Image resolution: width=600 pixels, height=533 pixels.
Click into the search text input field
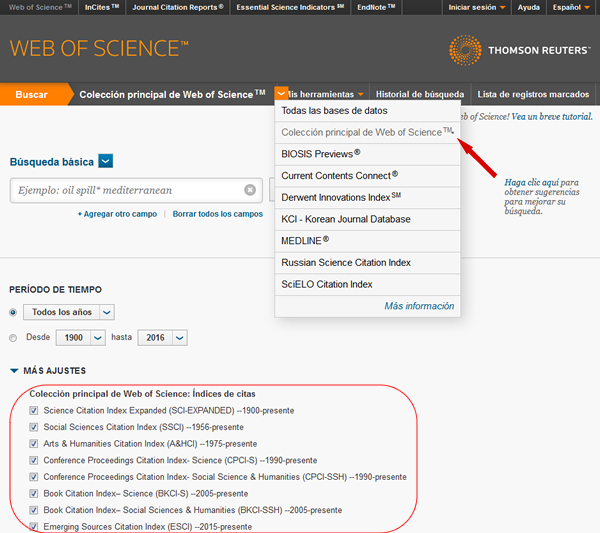[x=125, y=190]
